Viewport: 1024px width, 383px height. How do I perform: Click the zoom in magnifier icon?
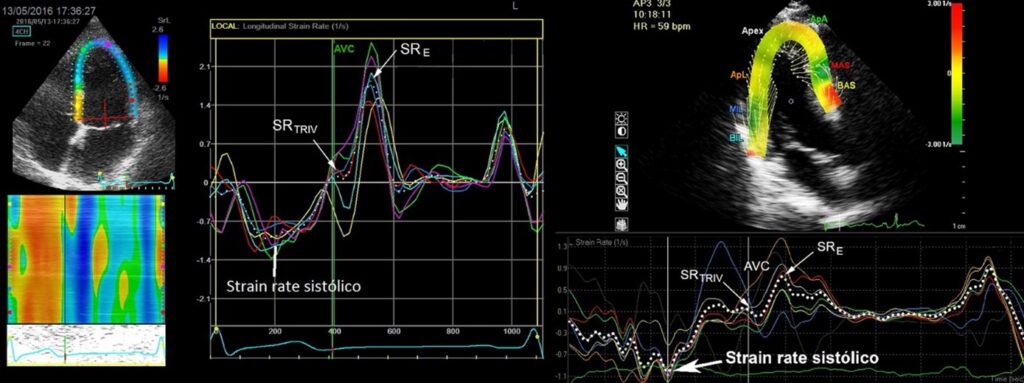point(622,165)
